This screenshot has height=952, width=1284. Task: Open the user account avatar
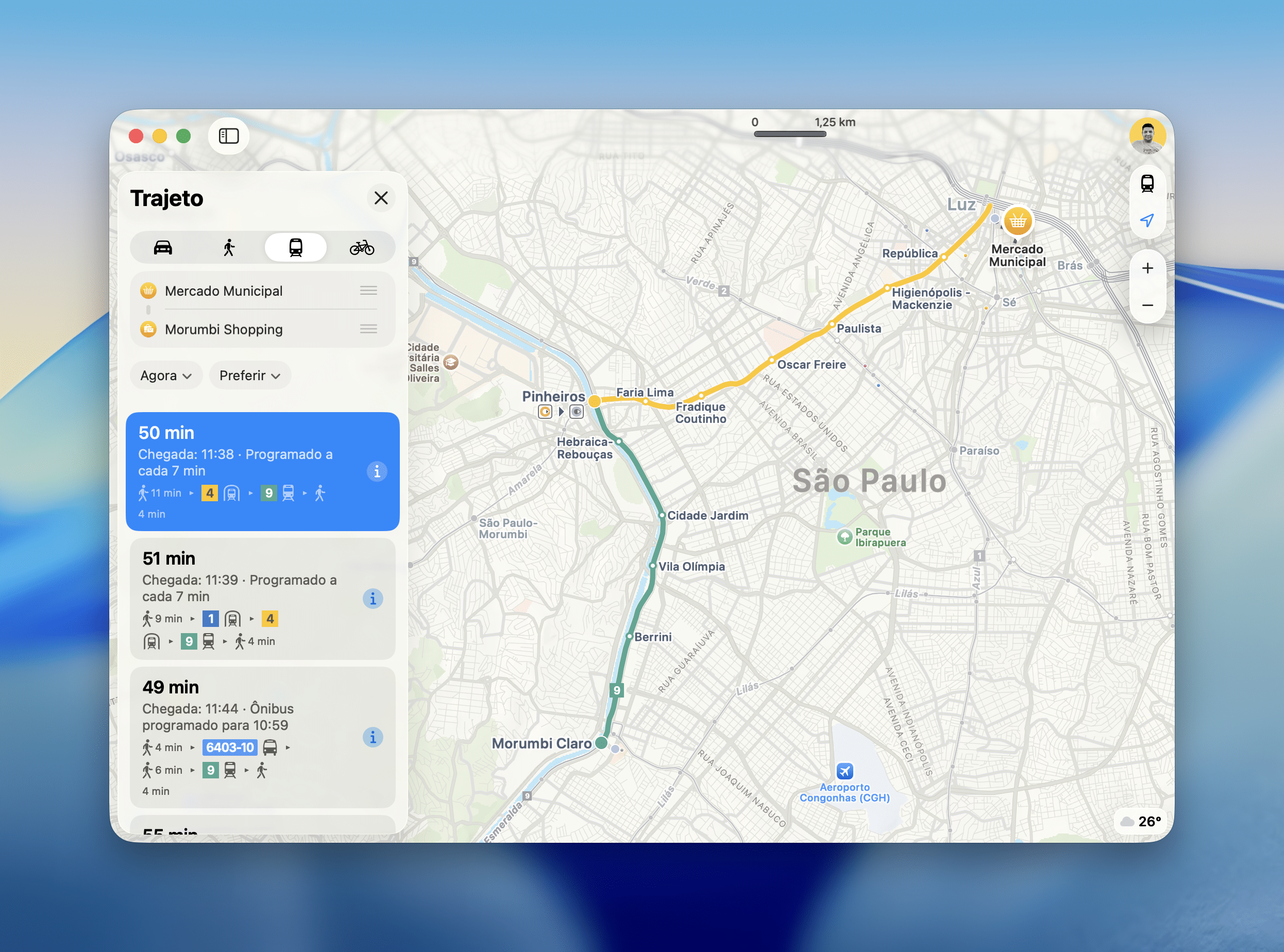(x=1147, y=137)
